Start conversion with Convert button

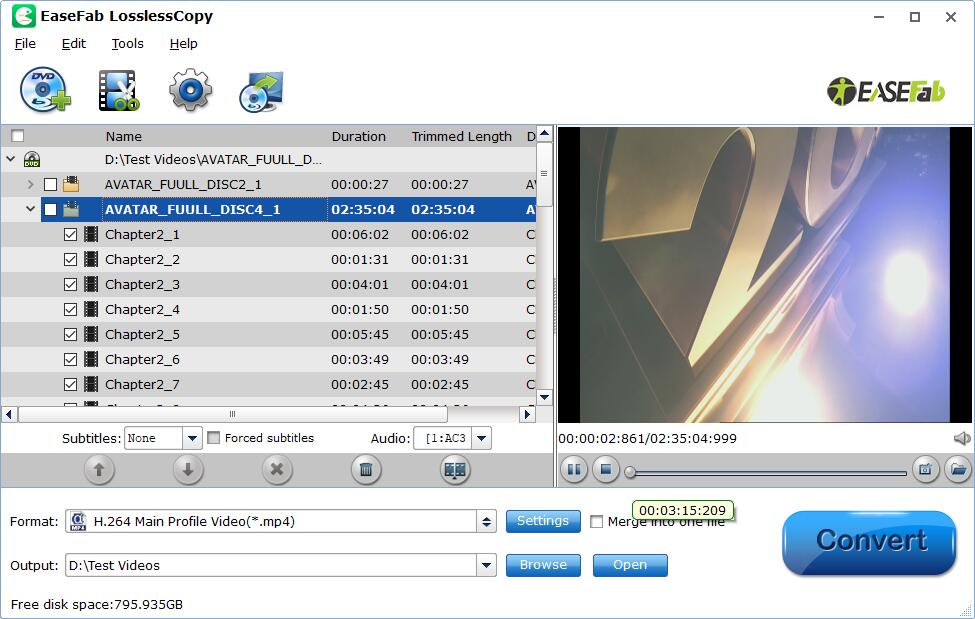869,542
